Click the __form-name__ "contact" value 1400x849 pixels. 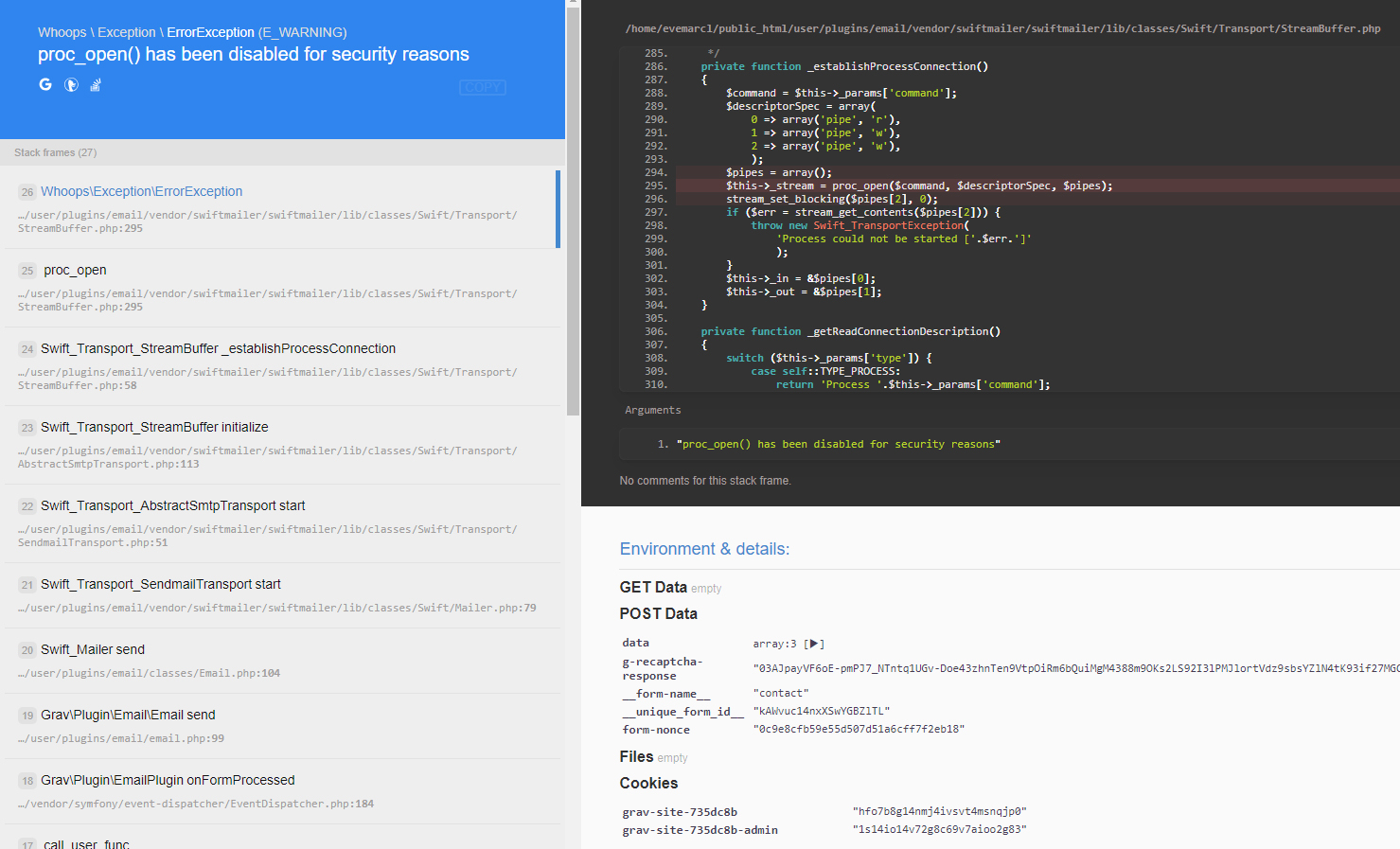click(781, 693)
